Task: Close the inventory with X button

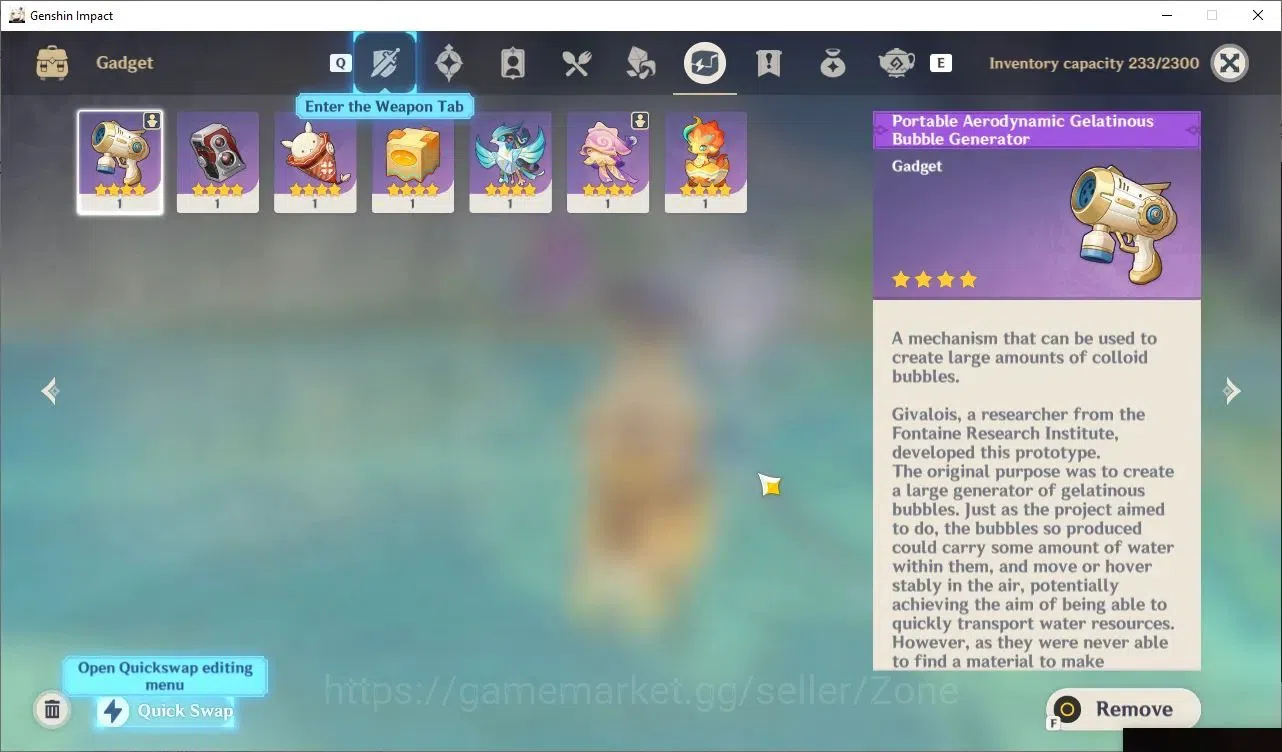Action: 1230,63
